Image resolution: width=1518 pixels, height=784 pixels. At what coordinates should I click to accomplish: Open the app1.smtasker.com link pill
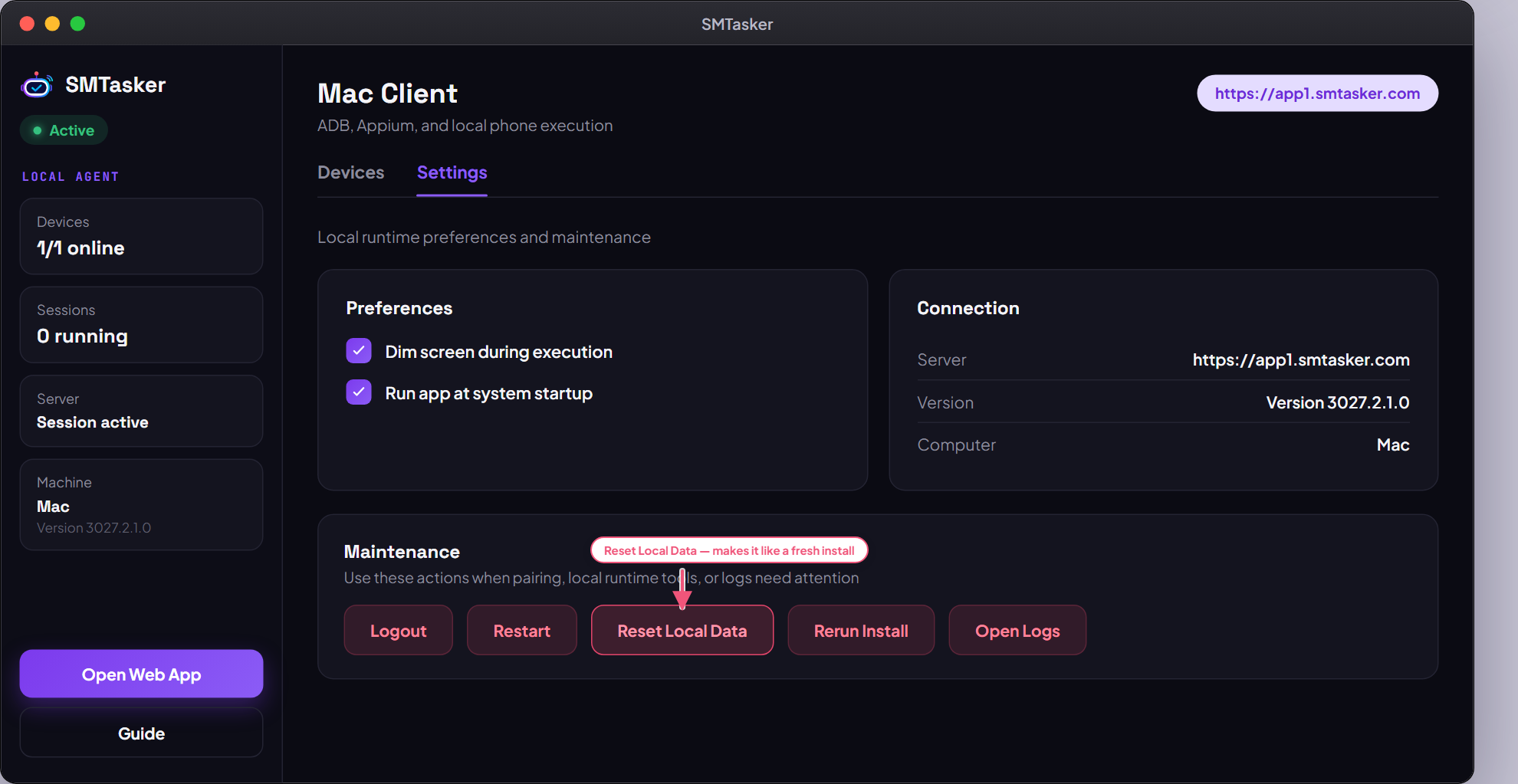click(x=1317, y=93)
